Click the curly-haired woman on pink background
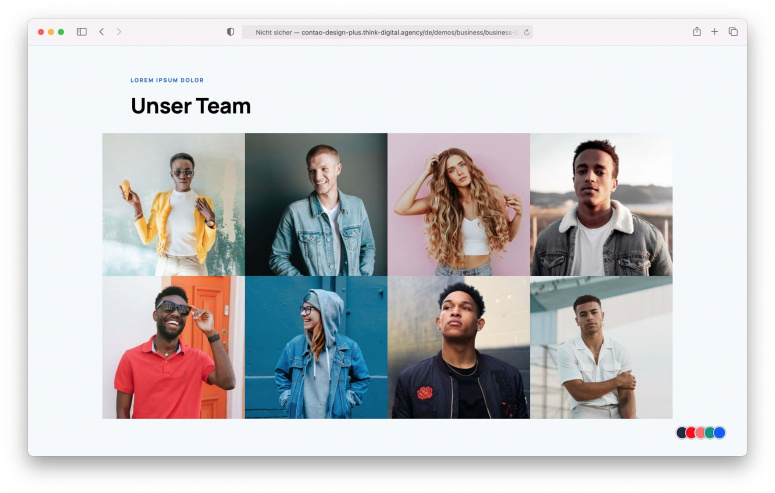 [458, 204]
